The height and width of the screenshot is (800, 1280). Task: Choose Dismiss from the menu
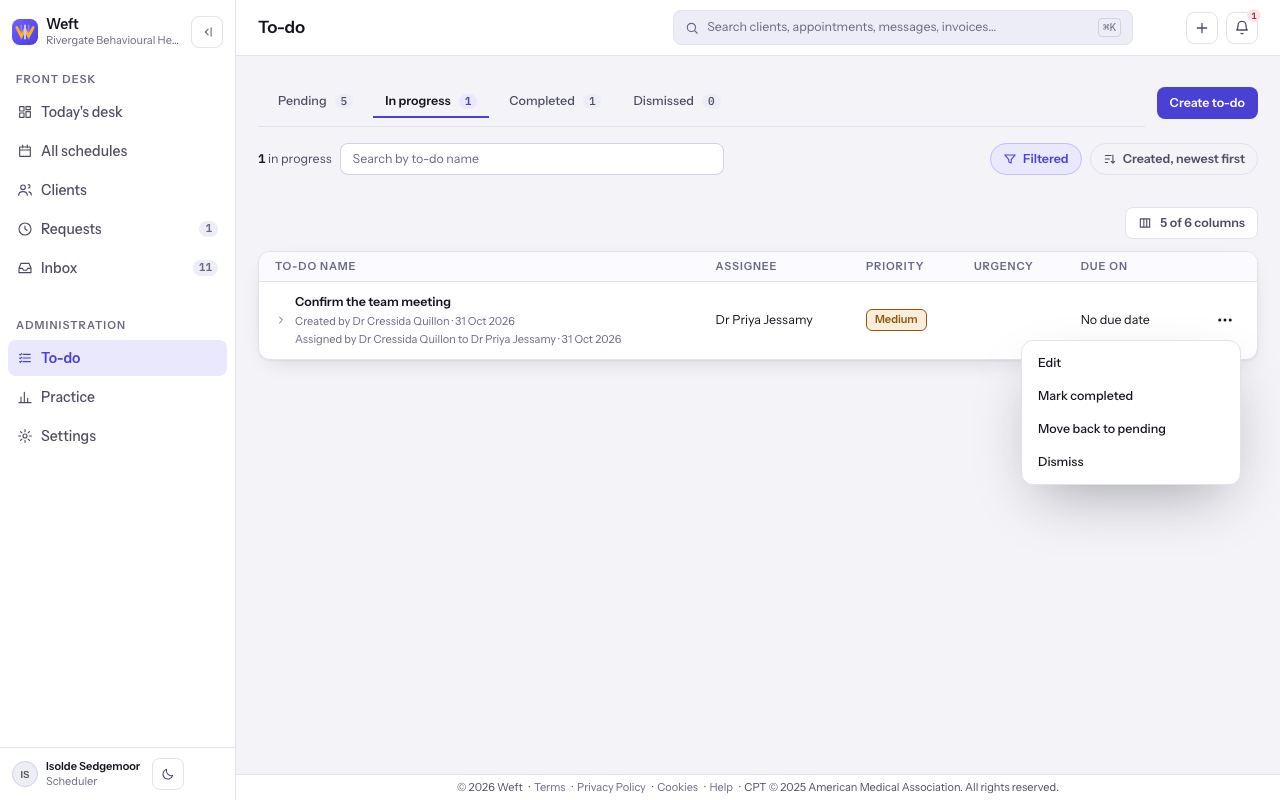[1131, 462]
